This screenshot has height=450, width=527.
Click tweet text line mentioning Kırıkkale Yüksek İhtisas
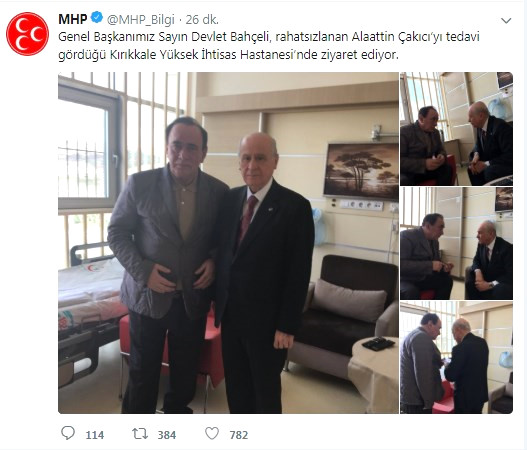228,55
